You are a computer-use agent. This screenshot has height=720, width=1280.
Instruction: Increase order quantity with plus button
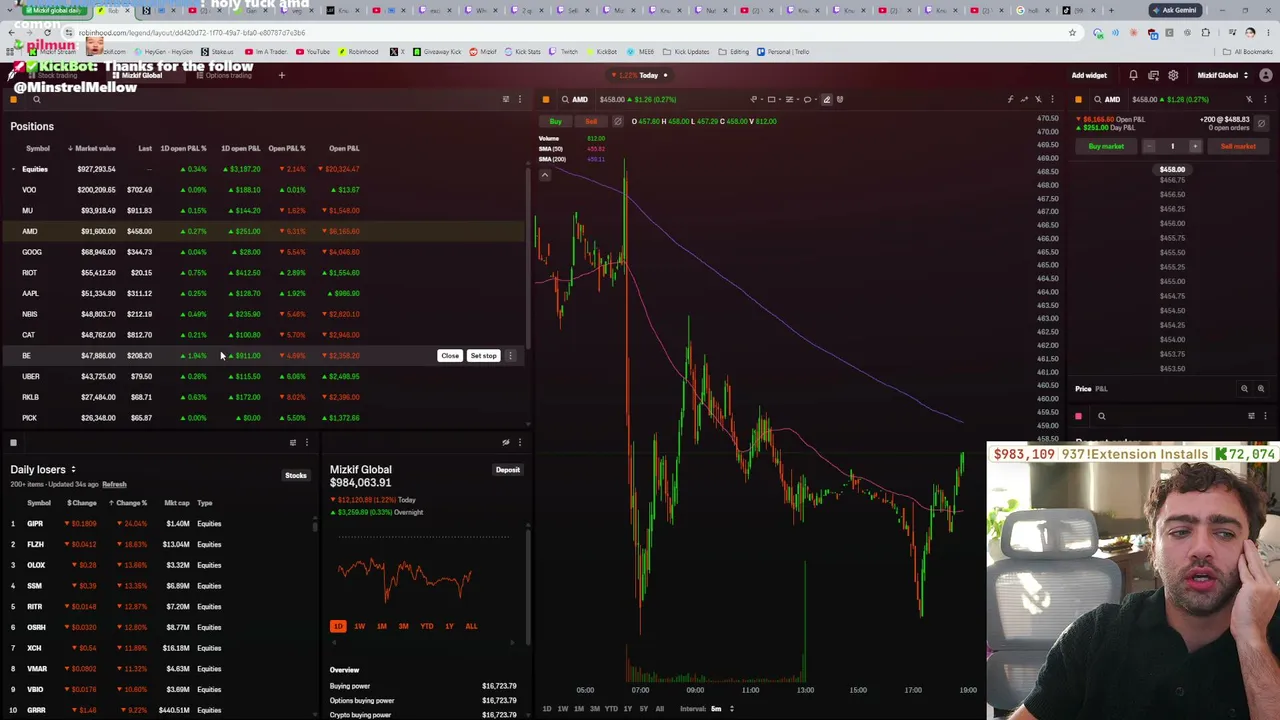(x=1194, y=146)
